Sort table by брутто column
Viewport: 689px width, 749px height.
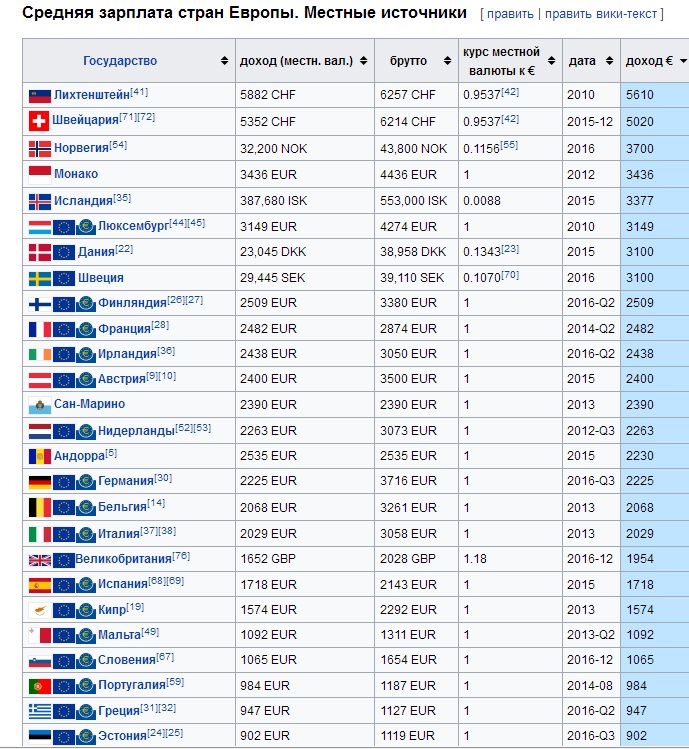(415, 61)
